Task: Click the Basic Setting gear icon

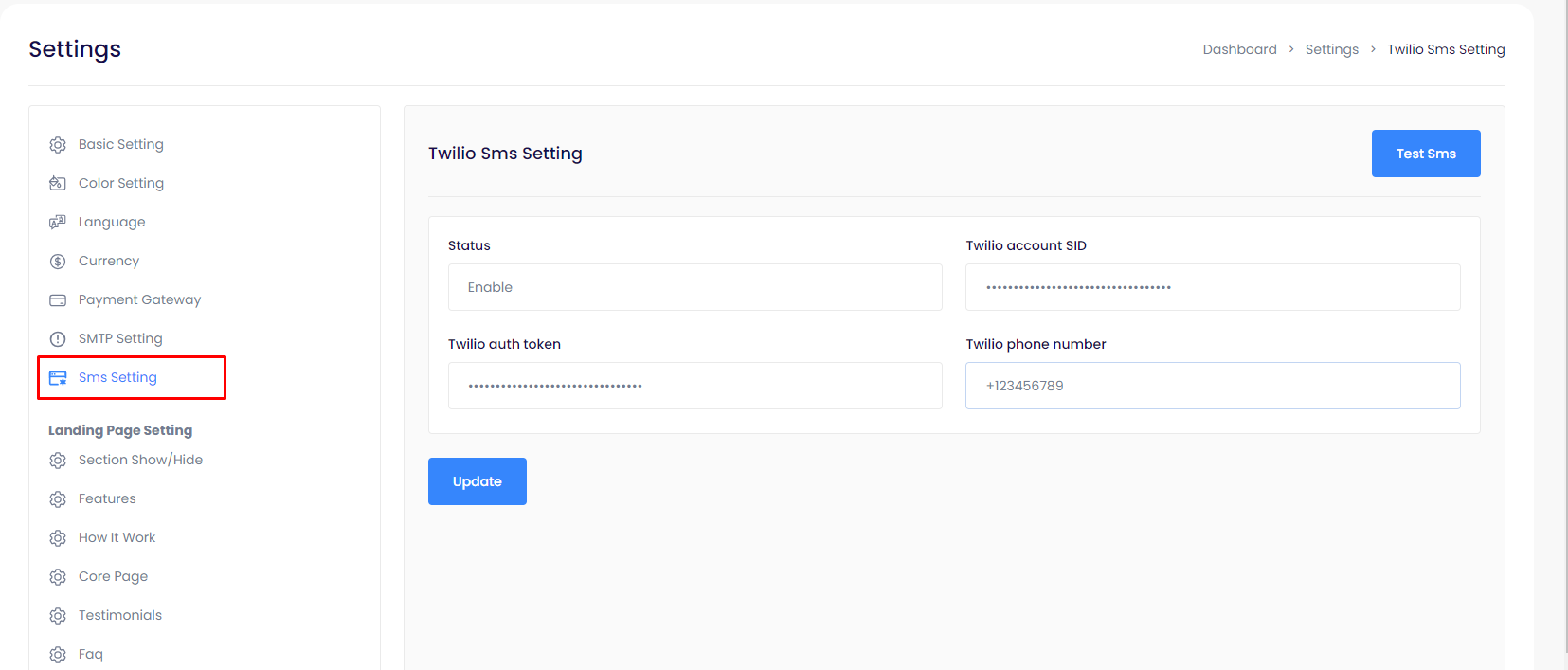Action: pos(58,145)
